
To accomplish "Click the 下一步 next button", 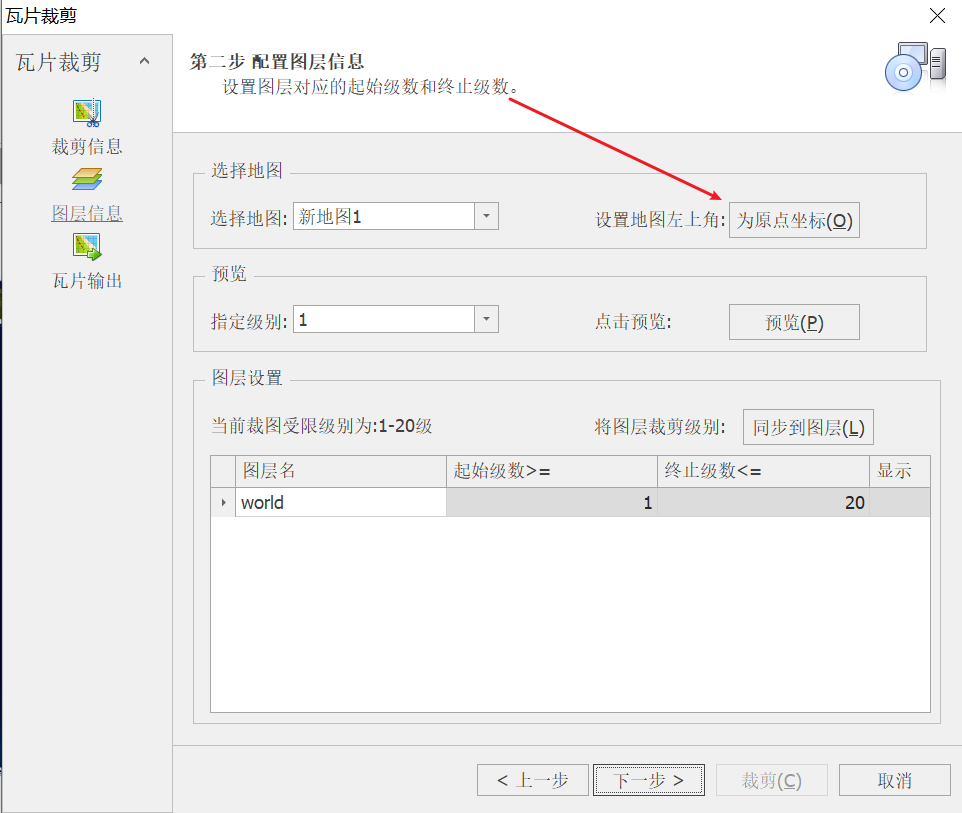I will (x=648, y=780).
